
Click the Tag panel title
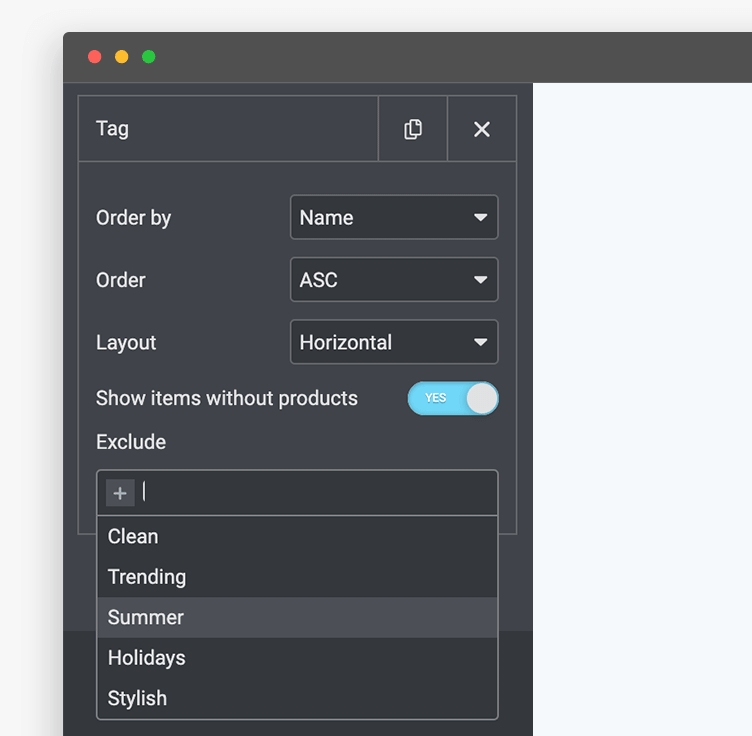tap(112, 129)
